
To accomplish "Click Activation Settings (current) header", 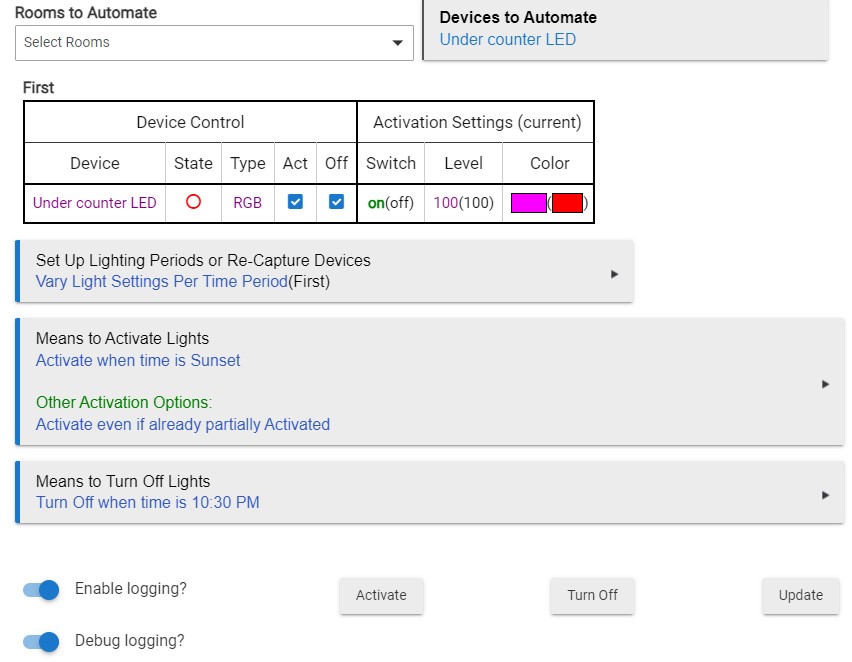I will 477,122.
